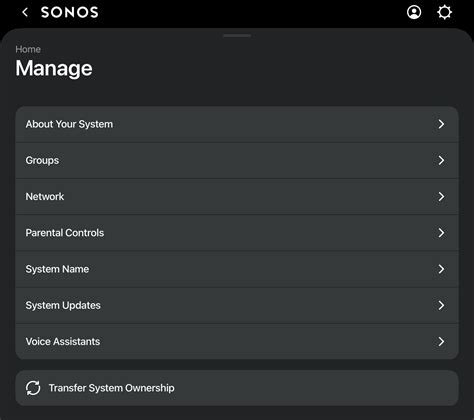Open the account profile icon
The height and width of the screenshot is (420, 474).
point(414,12)
